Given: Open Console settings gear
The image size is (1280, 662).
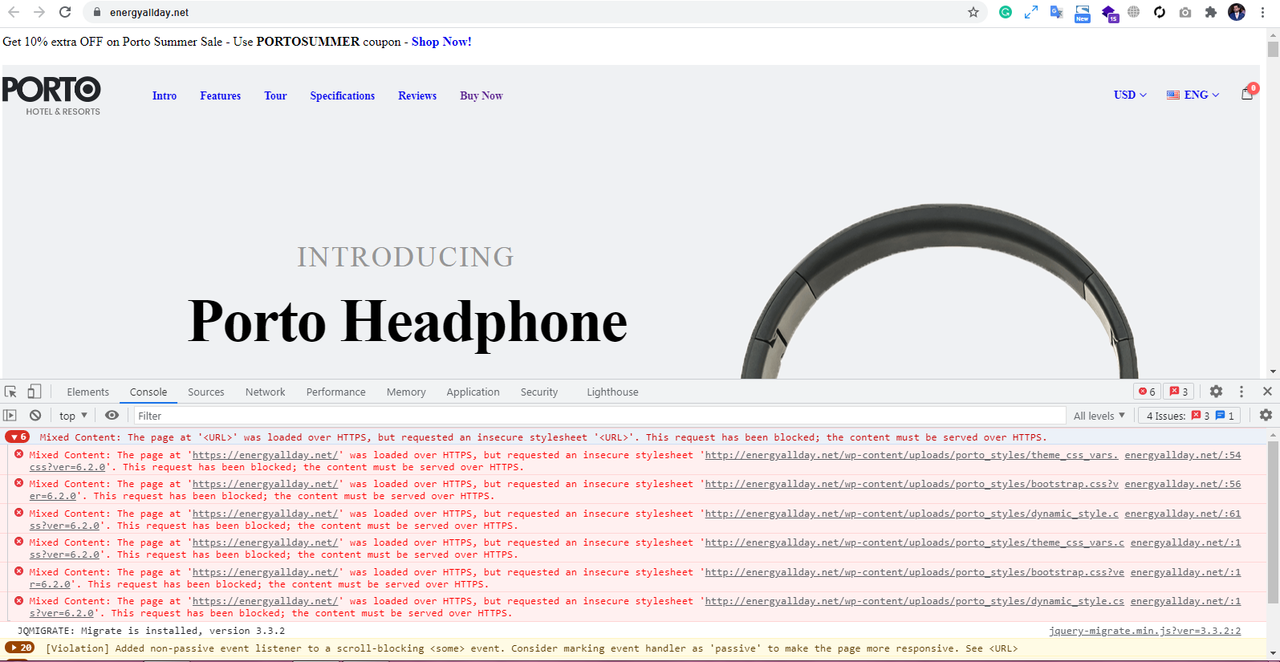Looking at the screenshot, I should tap(1266, 415).
